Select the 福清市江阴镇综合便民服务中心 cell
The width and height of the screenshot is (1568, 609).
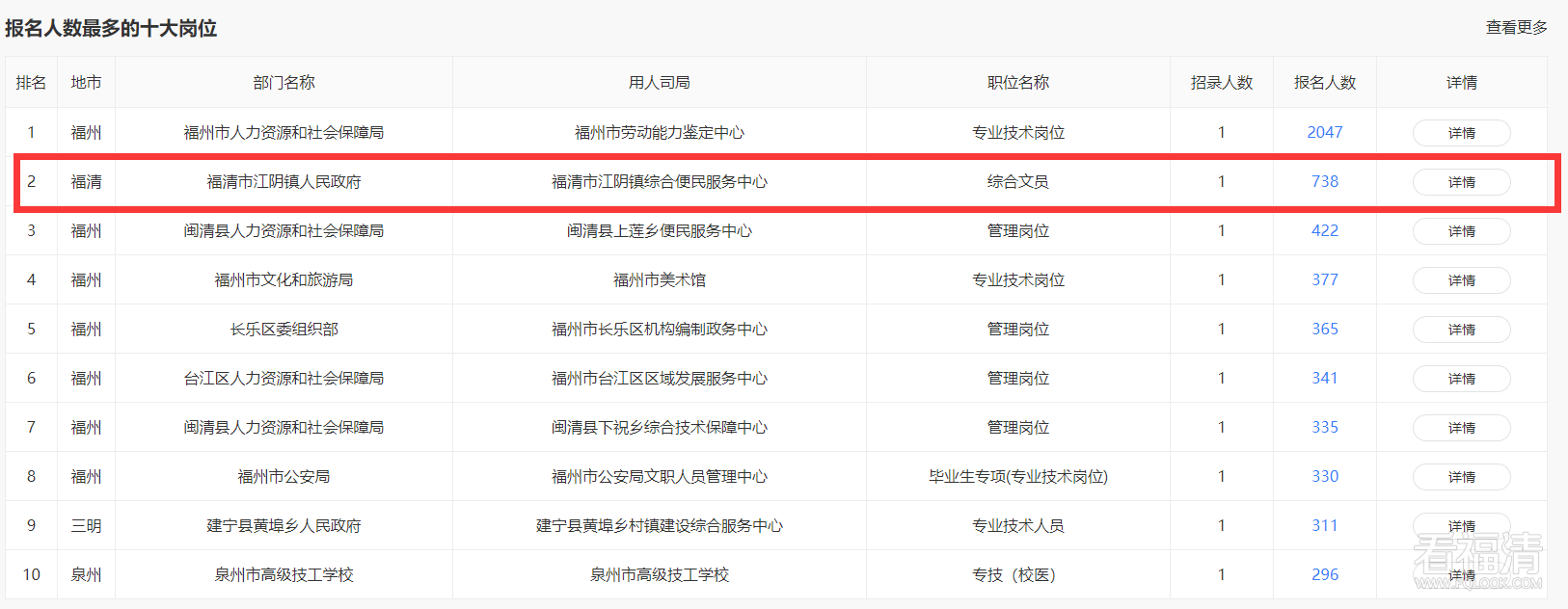coord(660,181)
